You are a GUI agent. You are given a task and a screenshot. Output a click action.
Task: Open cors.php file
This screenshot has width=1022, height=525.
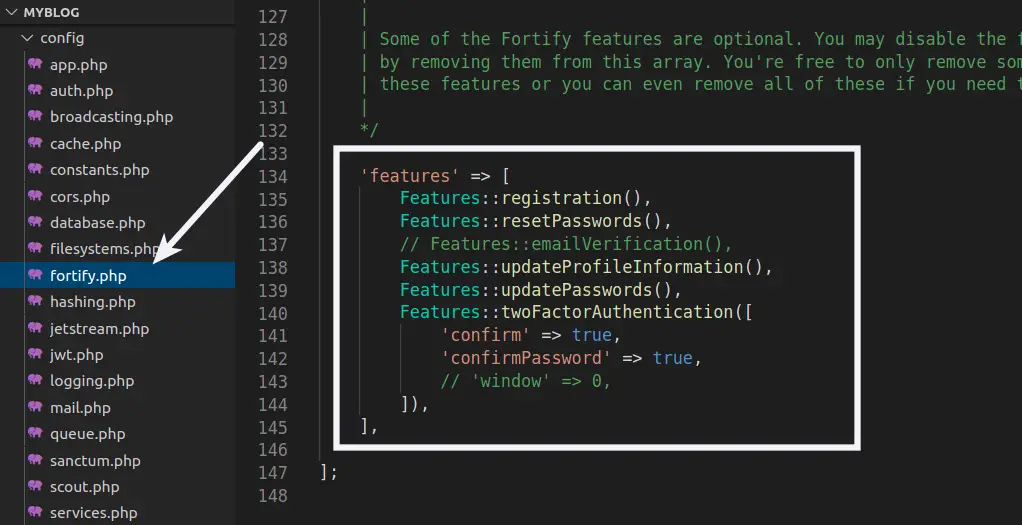click(80, 196)
